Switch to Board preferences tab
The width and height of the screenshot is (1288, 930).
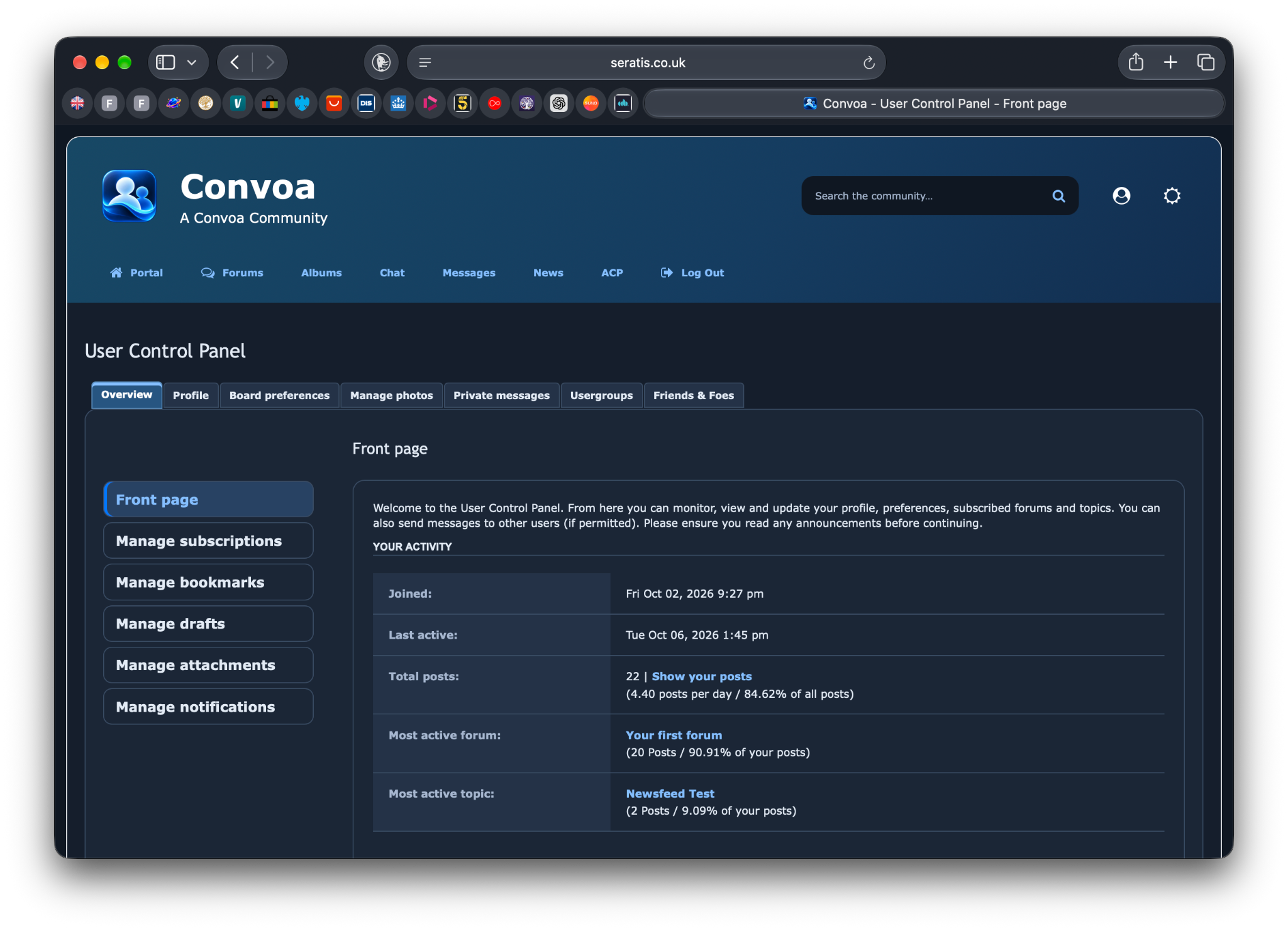(x=279, y=395)
